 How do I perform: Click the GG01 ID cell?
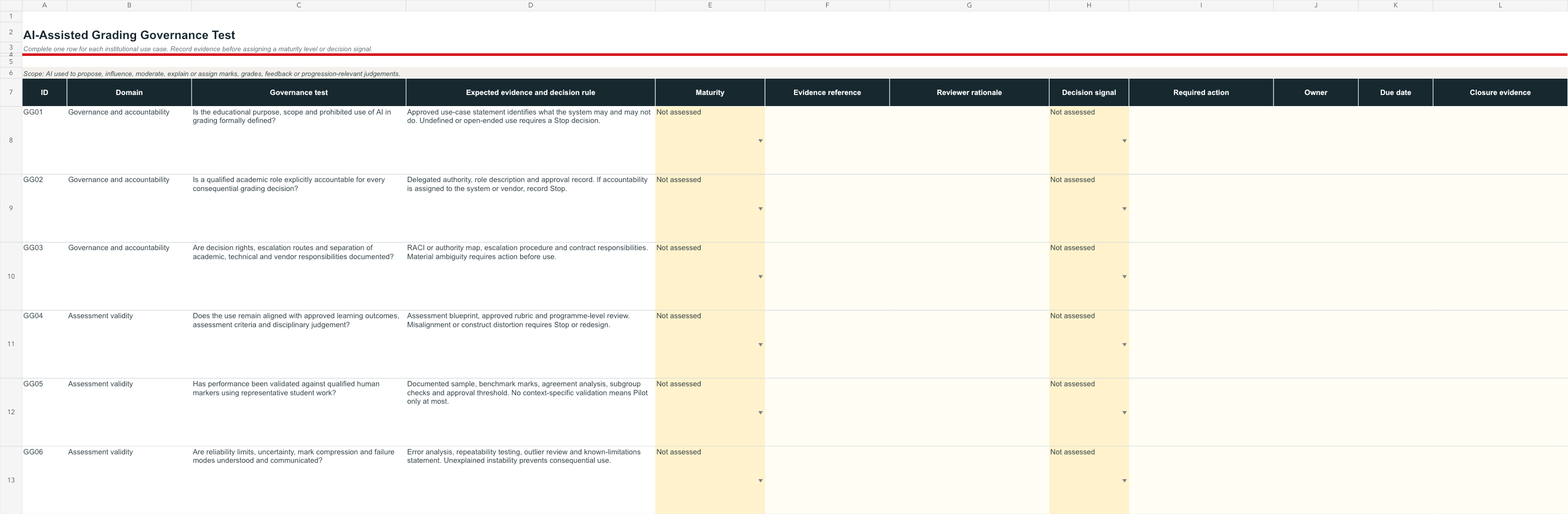click(44, 141)
